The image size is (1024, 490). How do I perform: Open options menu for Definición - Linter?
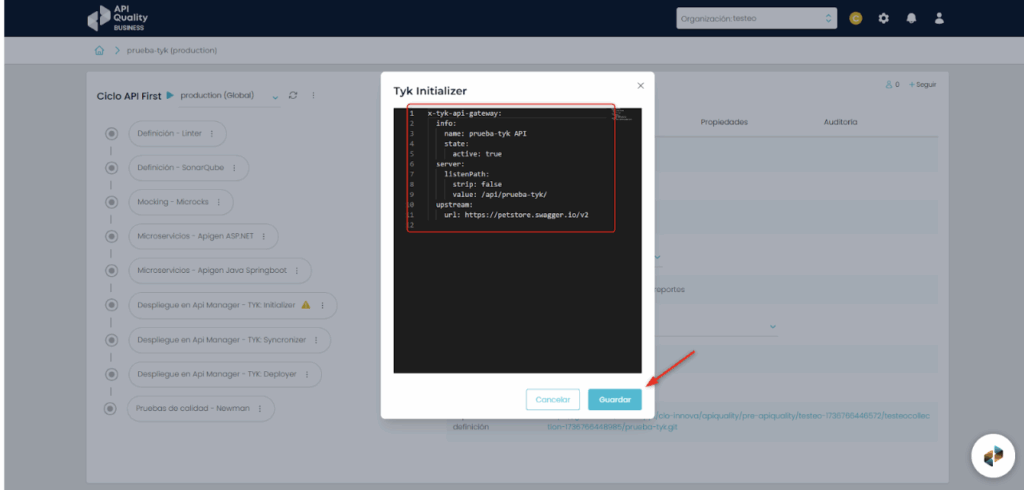pyautogui.click(x=211, y=133)
